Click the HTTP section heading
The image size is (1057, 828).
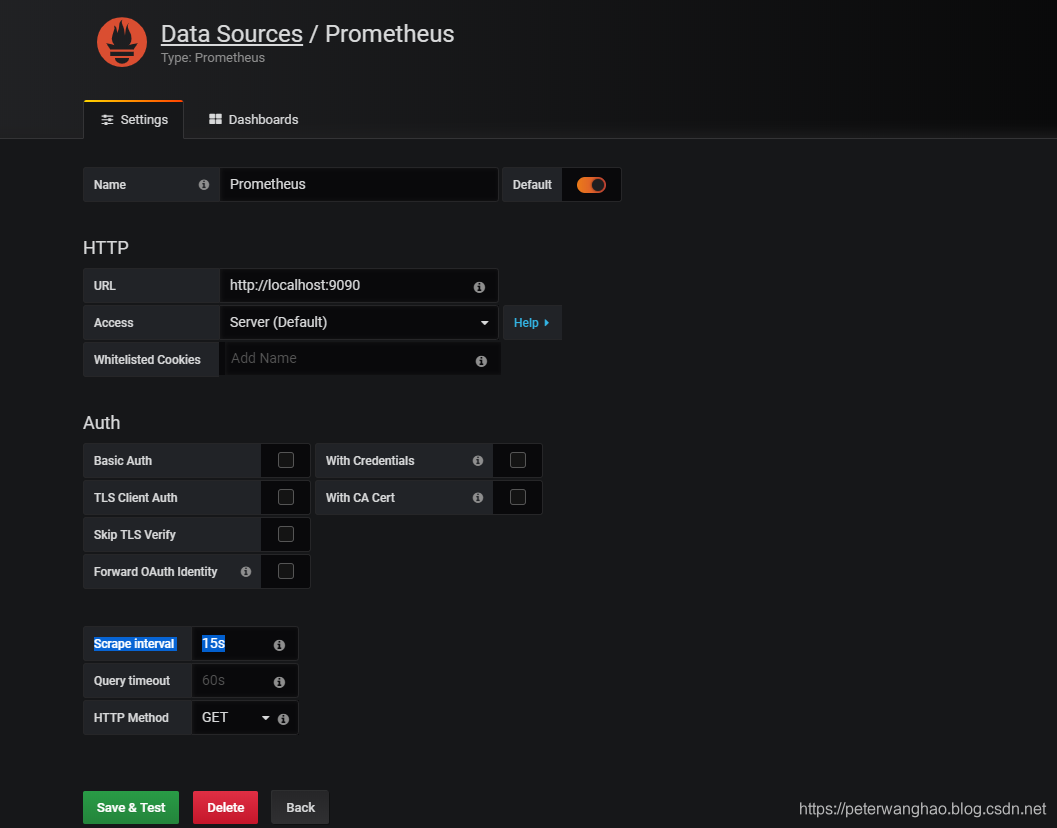point(106,247)
